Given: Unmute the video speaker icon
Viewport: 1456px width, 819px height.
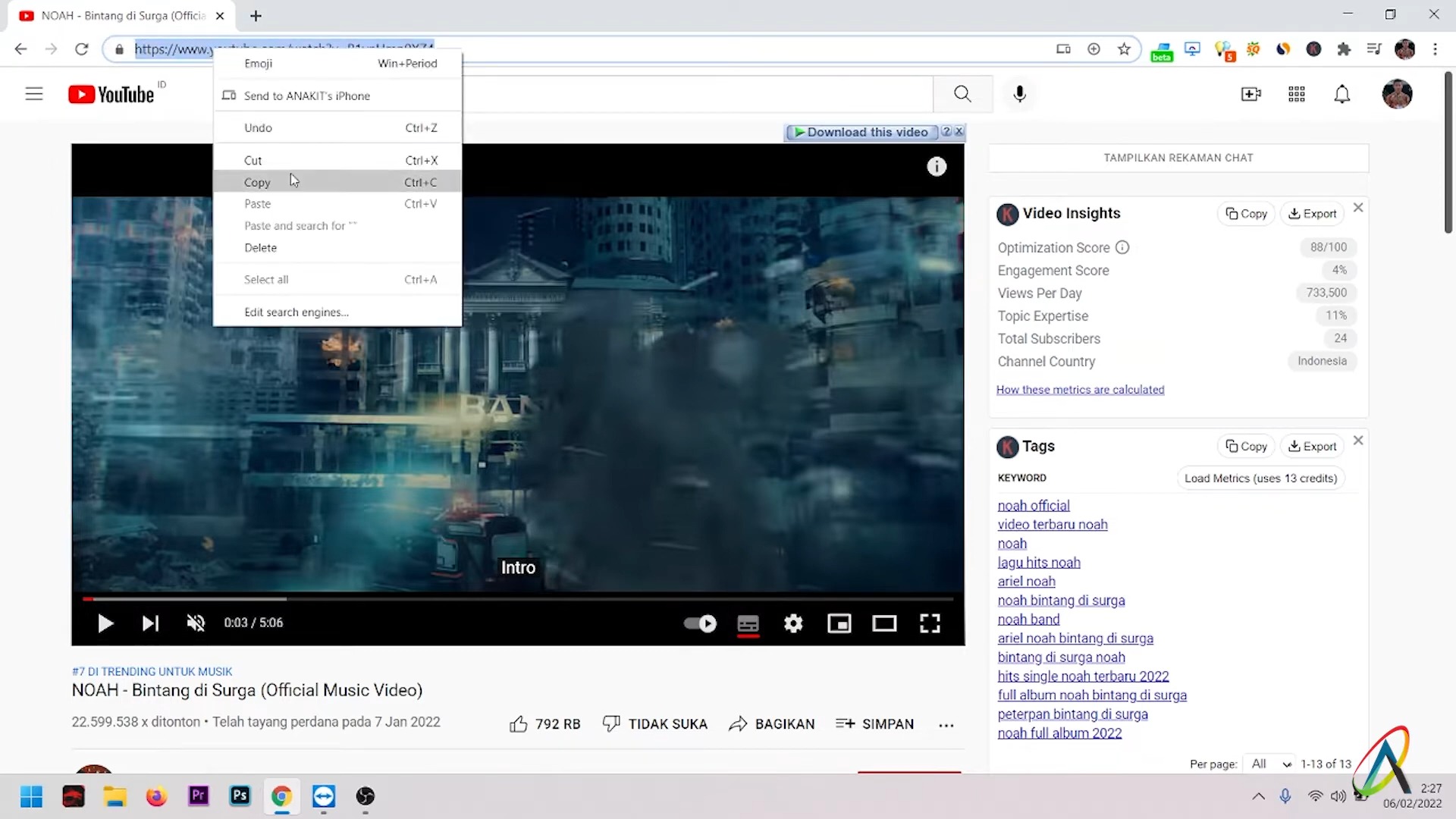Looking at the screenshot, I should click(196, 623).
